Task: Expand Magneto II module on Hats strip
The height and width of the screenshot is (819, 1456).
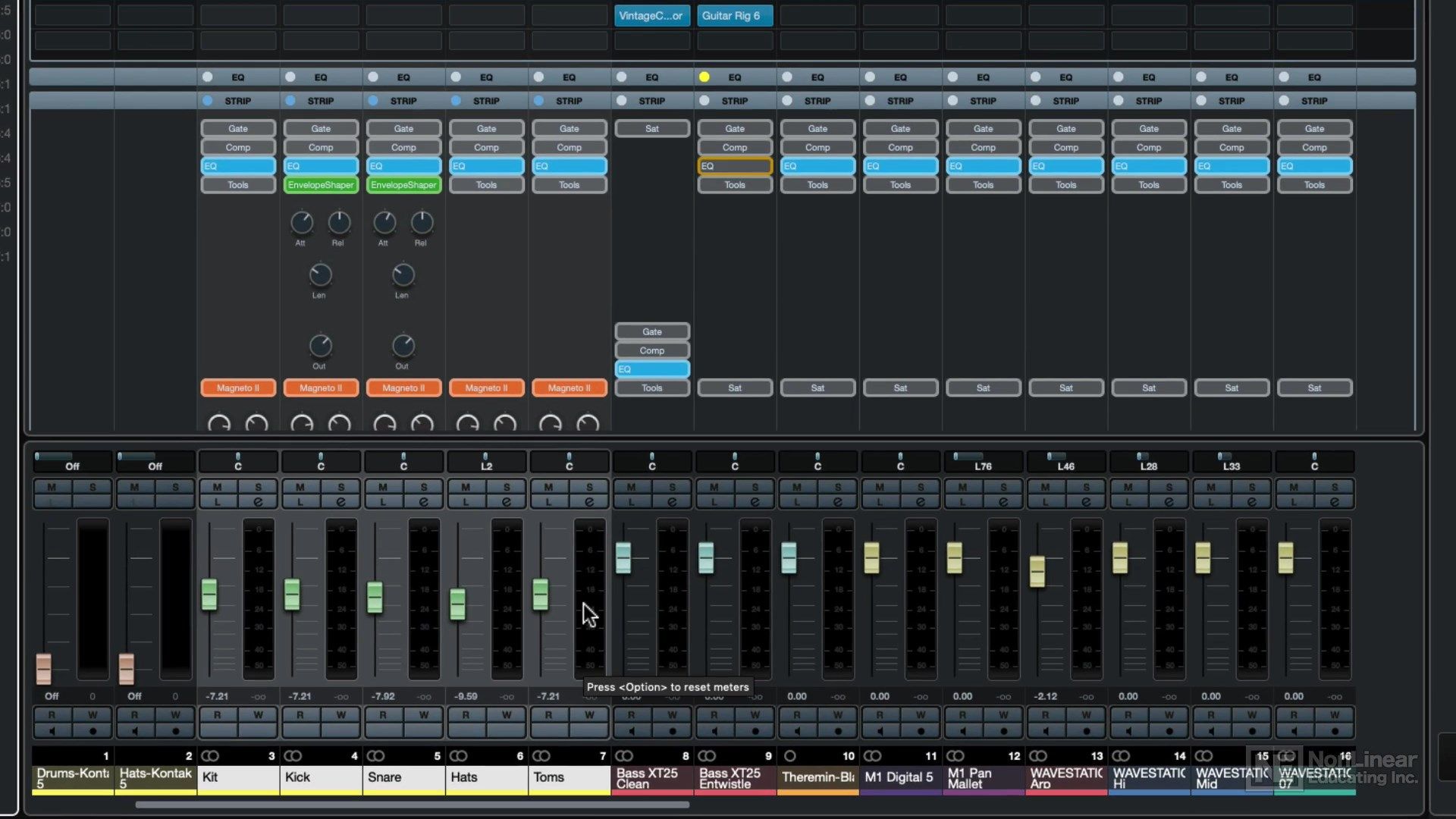Action: tap(486, 388)
